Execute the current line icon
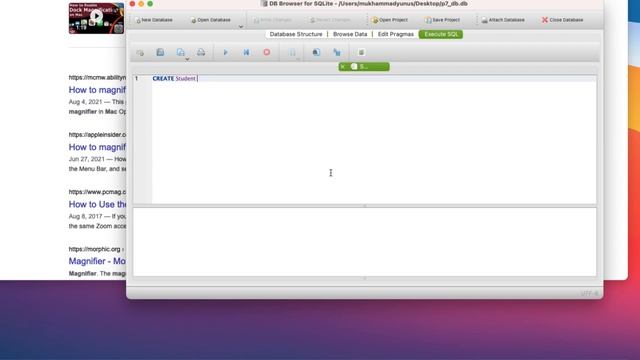The height and width of the screenshot is (360, 640). tap(246, 52)
